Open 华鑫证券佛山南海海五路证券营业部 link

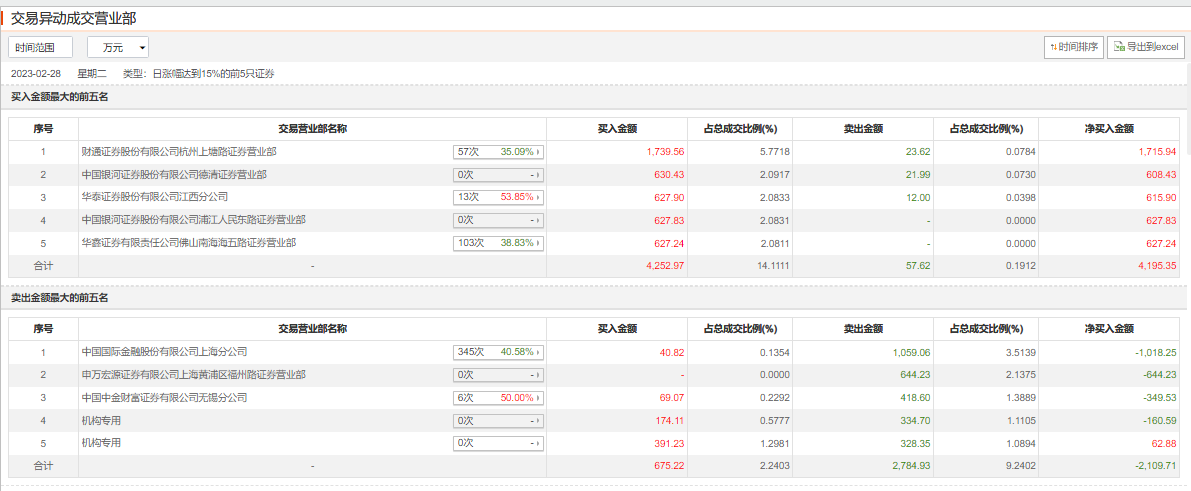[188, 242]
